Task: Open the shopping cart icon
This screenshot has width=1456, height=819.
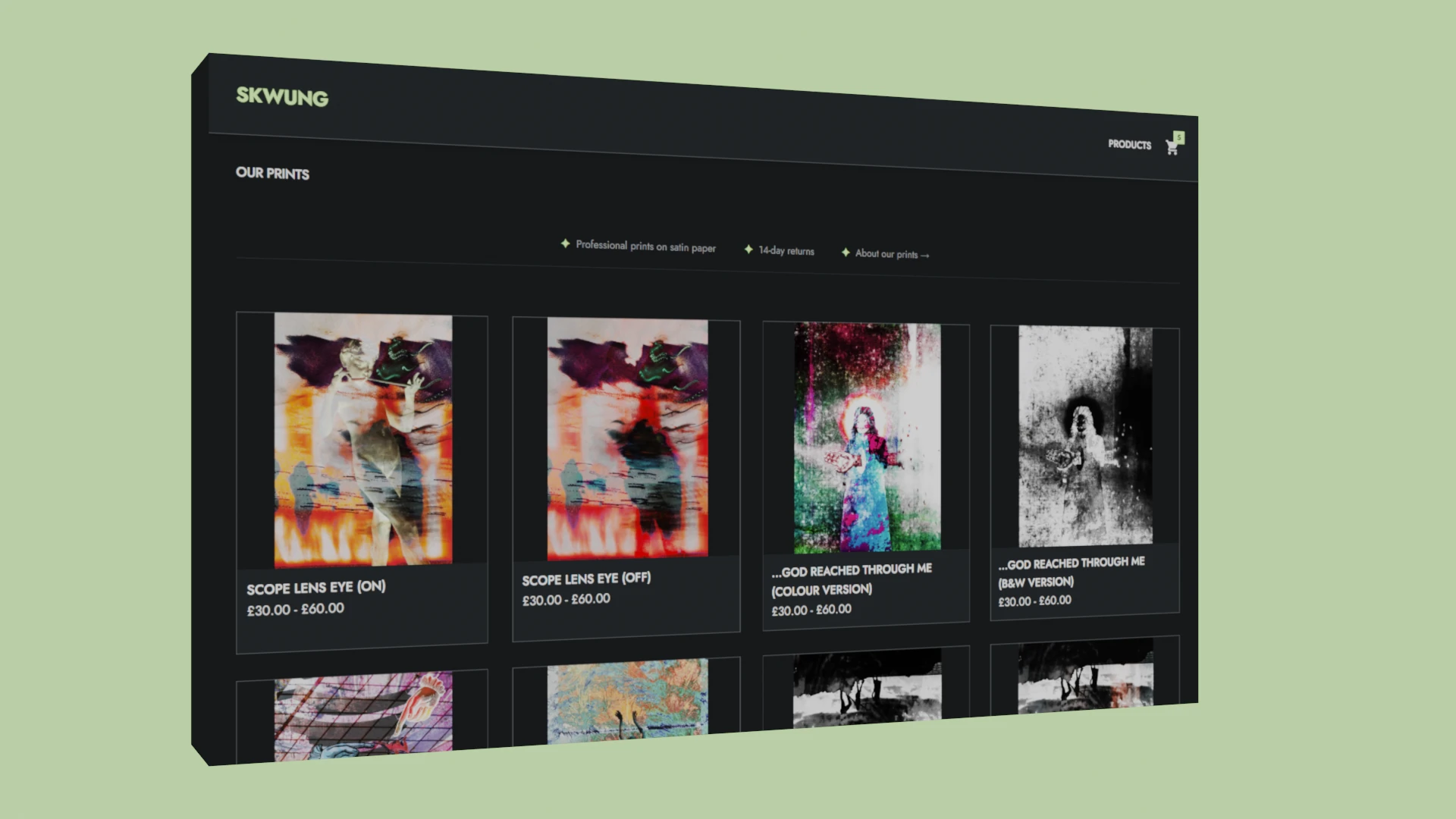Action: pyautogui.click(x=1172, y=148)
